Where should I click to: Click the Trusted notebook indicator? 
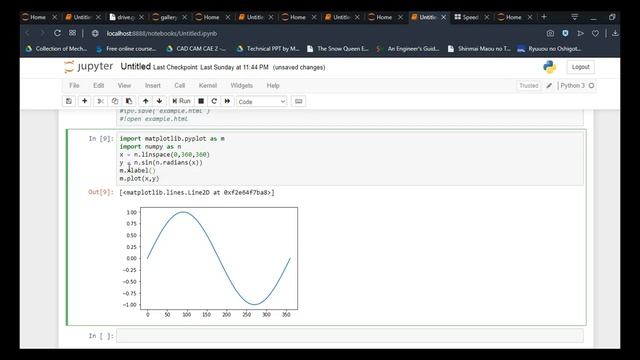(x=529, y=86)
